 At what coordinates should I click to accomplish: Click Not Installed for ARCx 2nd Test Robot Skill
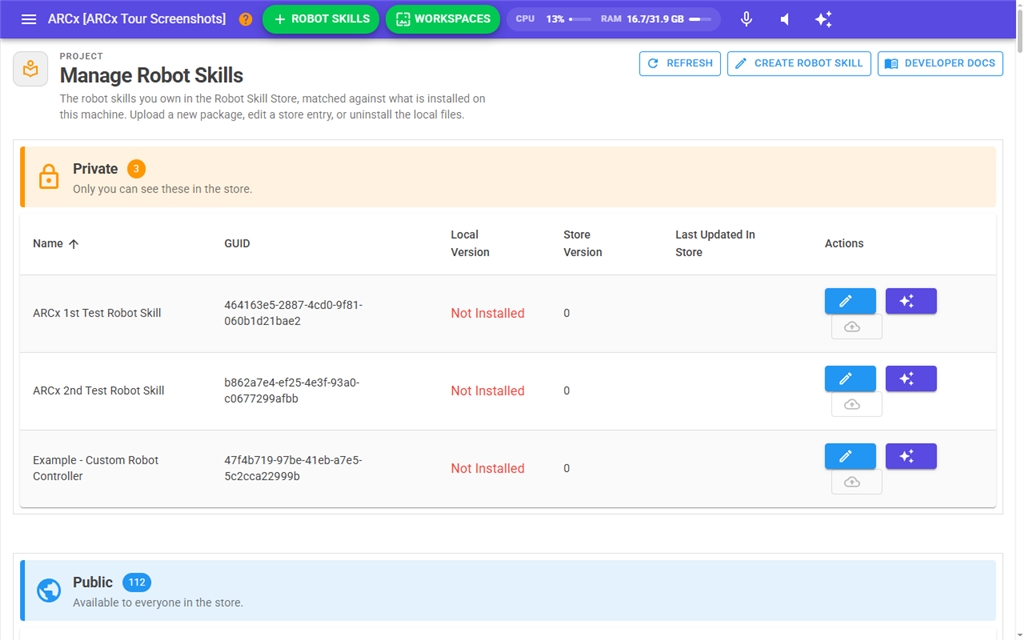coord(487,391)
